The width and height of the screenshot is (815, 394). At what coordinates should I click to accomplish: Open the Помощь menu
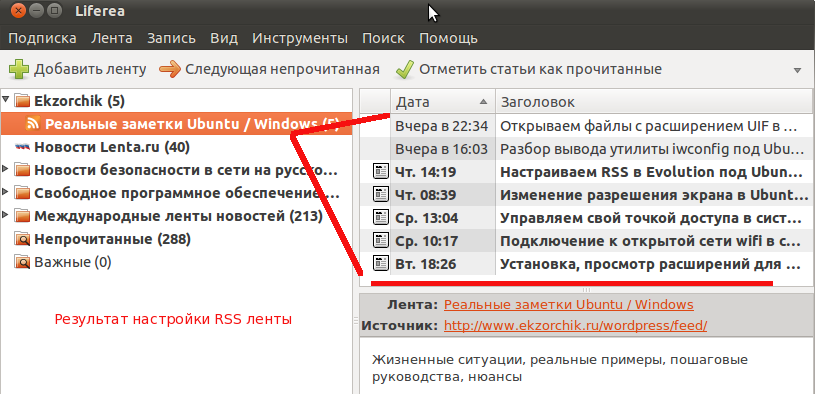pyautogui.click(x=449, y=38)
